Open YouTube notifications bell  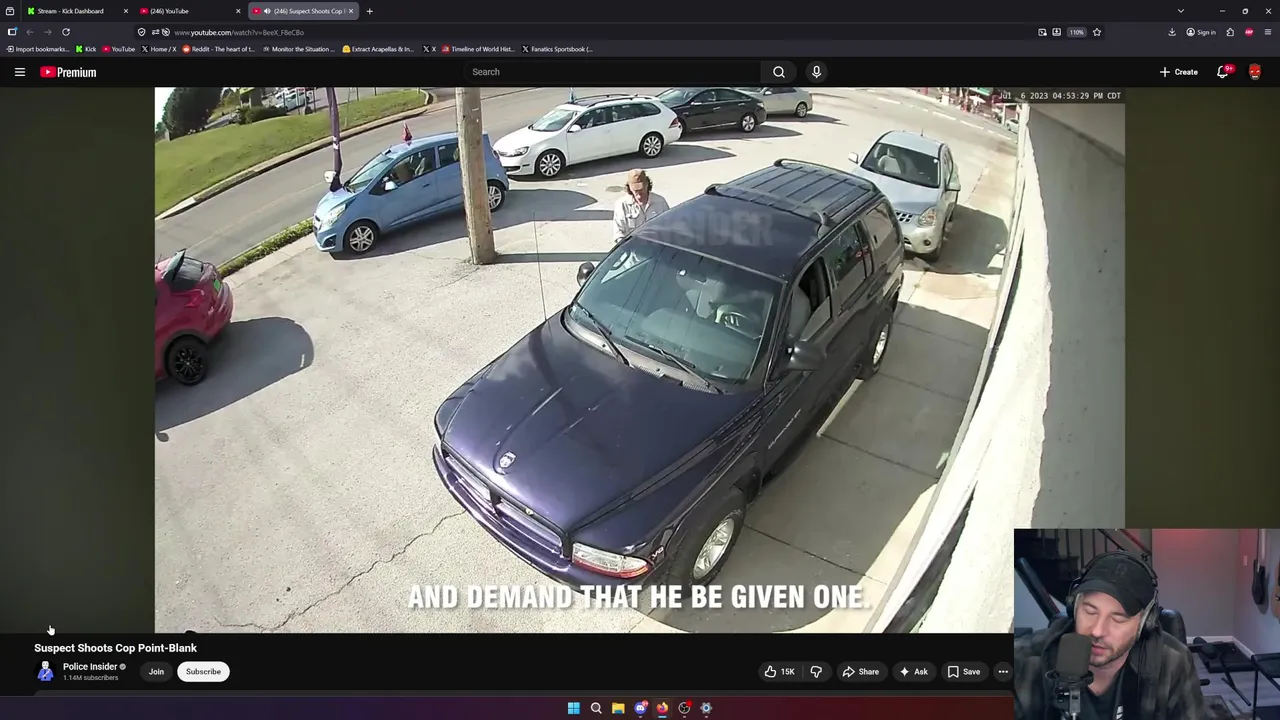click(1223, 72)
